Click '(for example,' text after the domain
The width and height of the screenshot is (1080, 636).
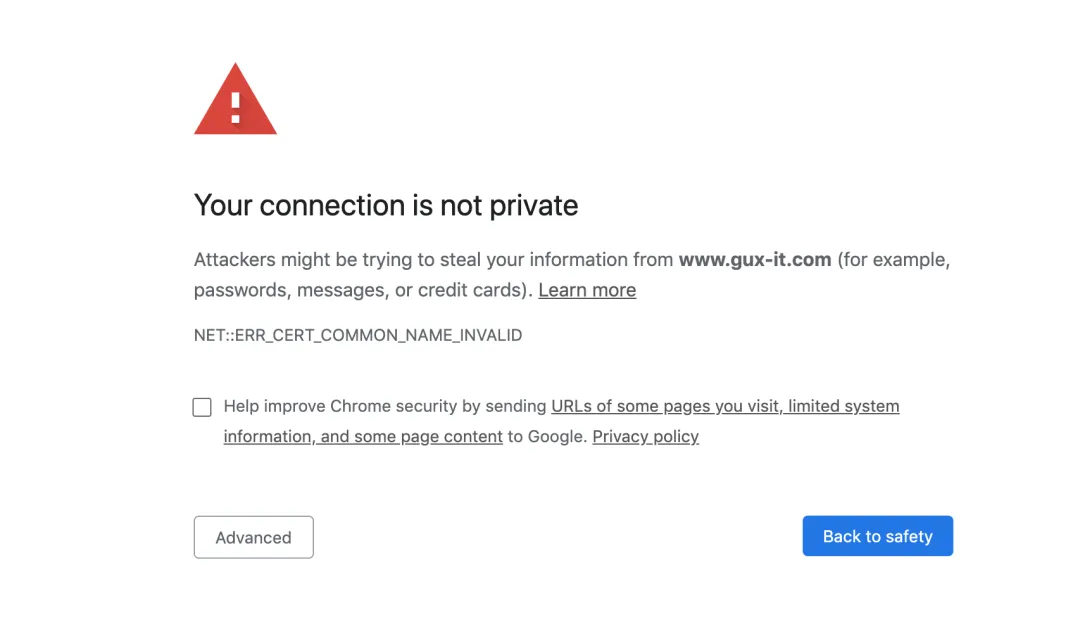pos(894,260)
